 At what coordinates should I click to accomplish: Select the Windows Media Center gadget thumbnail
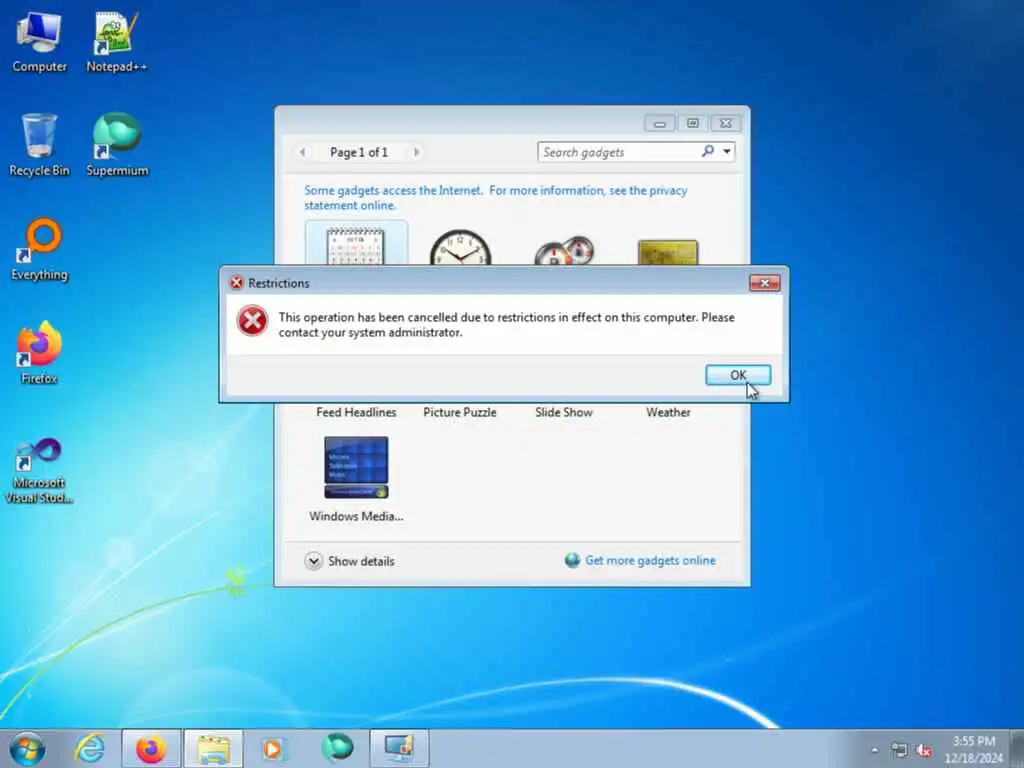[356, 468]
